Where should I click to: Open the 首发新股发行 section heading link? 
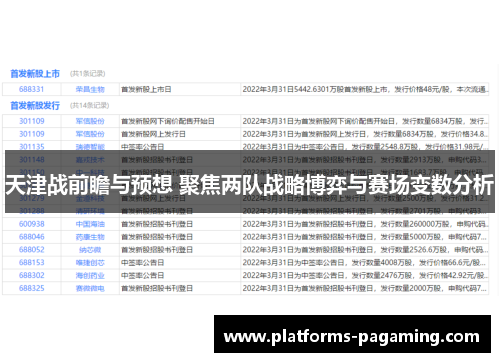(x=35, y=106)
